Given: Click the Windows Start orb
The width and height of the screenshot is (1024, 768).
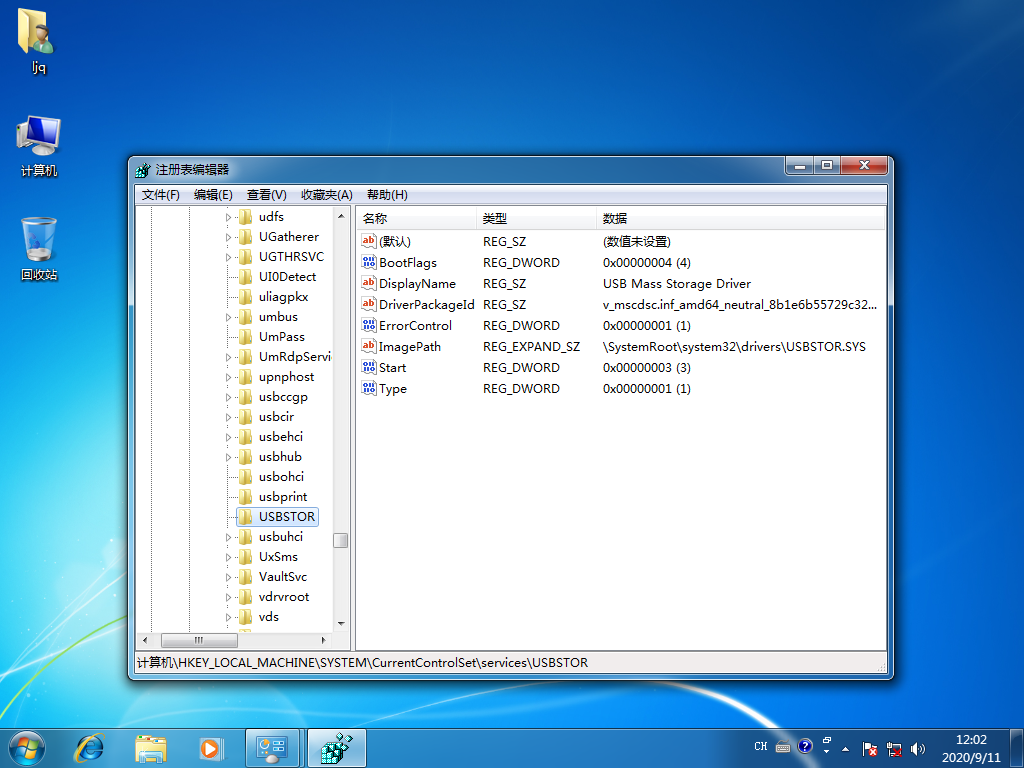Looking at the screenshot, I should pyautogui.click(x=26, y=747).
